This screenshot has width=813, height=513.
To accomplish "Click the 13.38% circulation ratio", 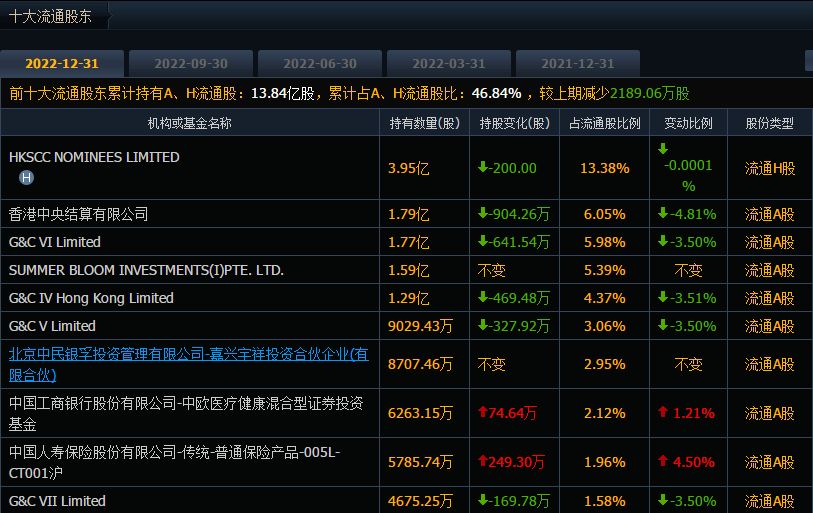I will [x=605, y=168].
